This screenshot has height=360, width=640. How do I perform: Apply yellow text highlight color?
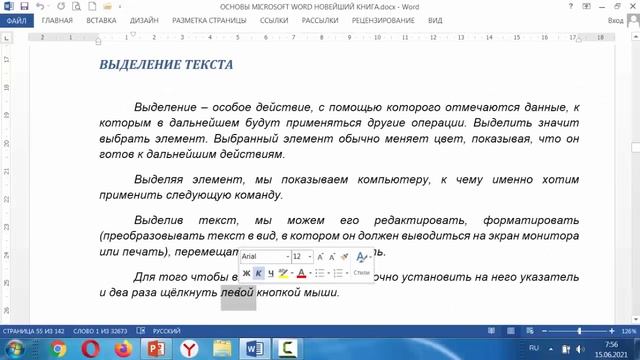(283, 273)
